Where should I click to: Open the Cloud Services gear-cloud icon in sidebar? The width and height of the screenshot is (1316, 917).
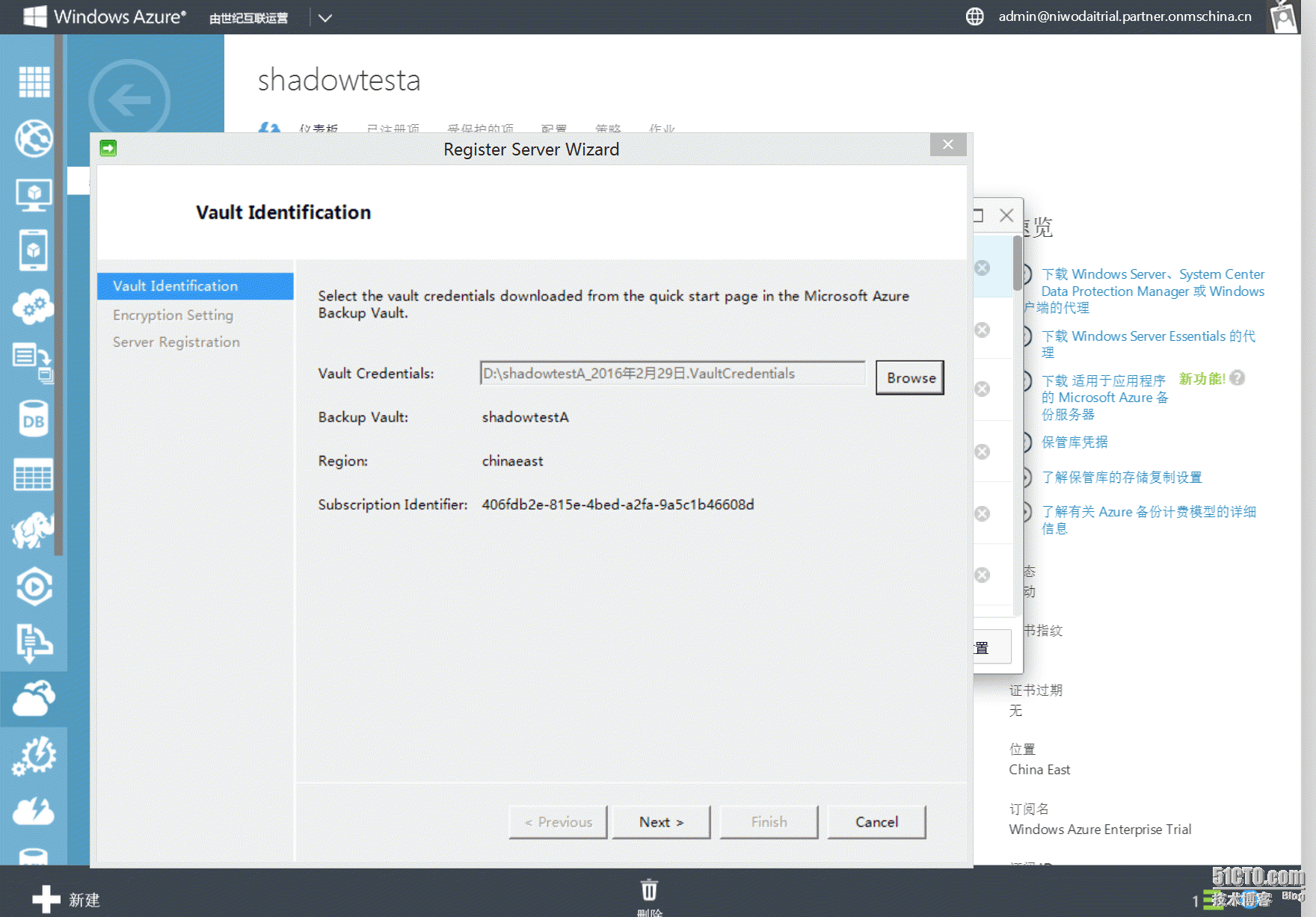34,306
